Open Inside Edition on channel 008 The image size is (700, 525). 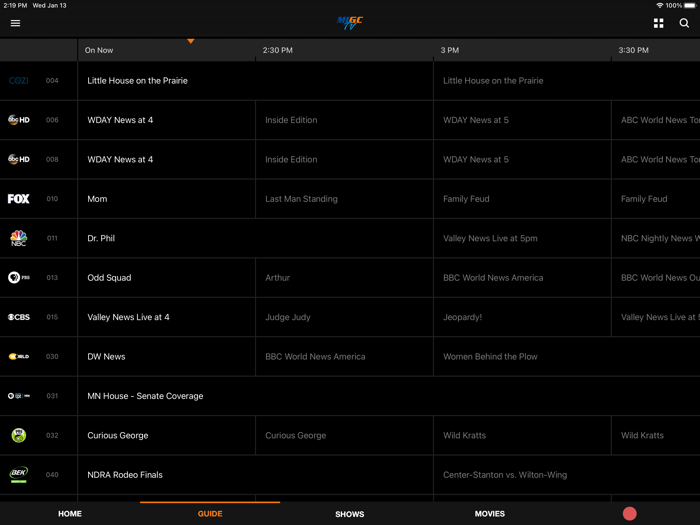(x=344, y=159)
